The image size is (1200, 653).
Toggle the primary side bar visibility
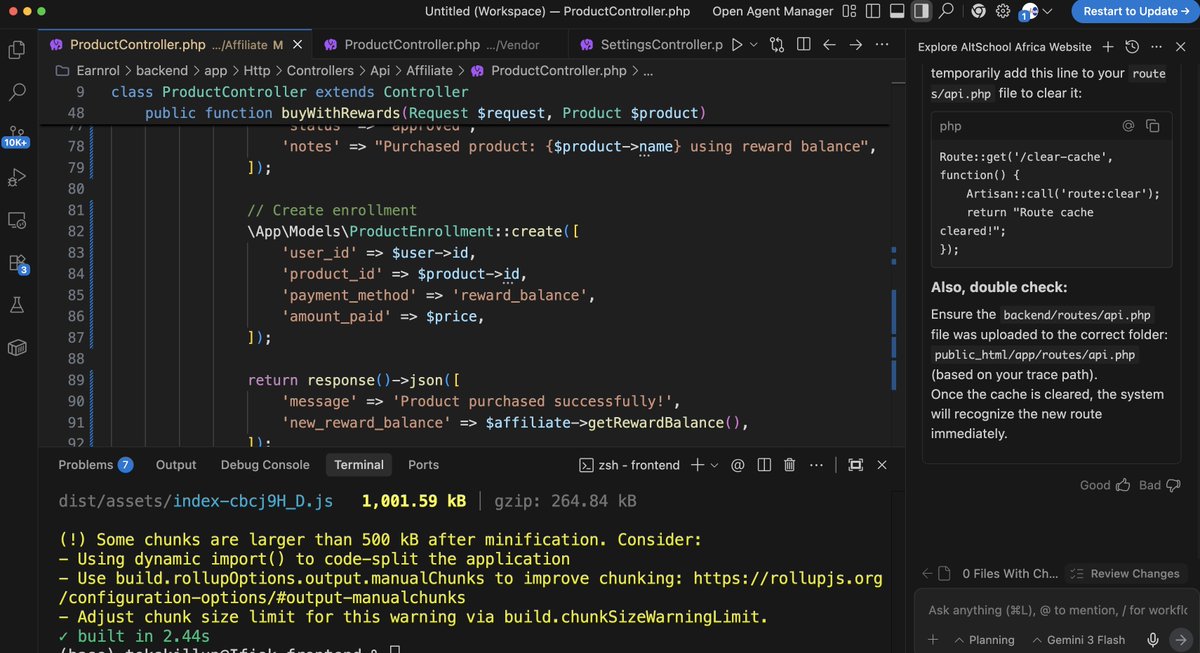tap(873, 11)
